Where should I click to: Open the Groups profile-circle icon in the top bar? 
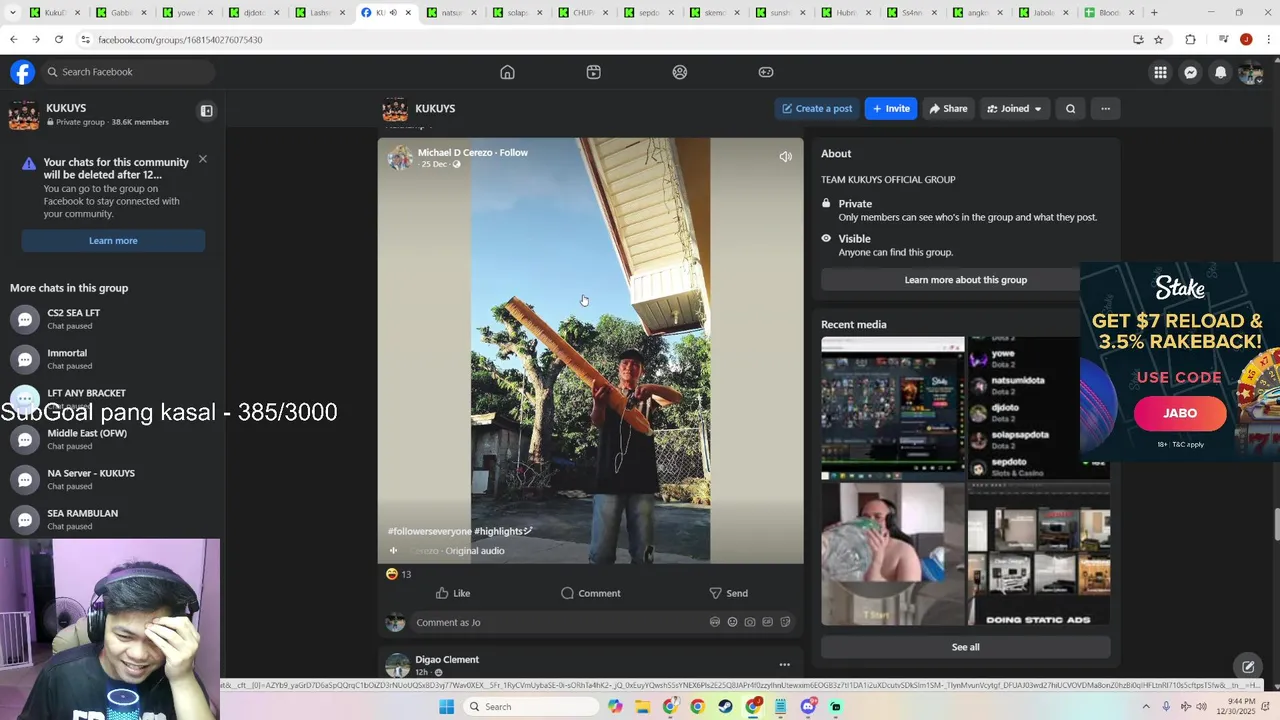click(x=680, y=72)
